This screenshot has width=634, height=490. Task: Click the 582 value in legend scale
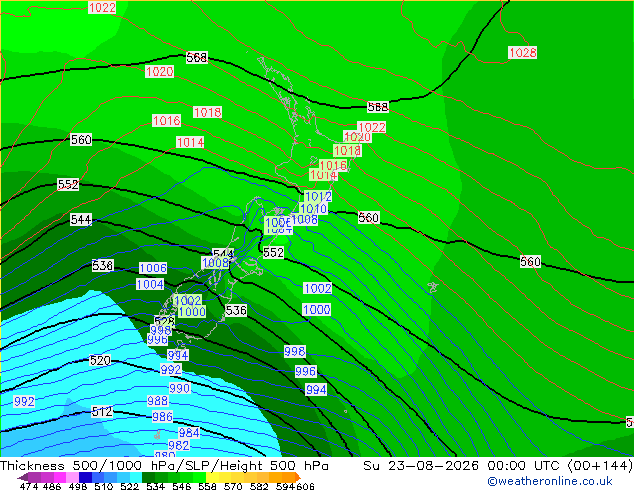coord(259,486)
